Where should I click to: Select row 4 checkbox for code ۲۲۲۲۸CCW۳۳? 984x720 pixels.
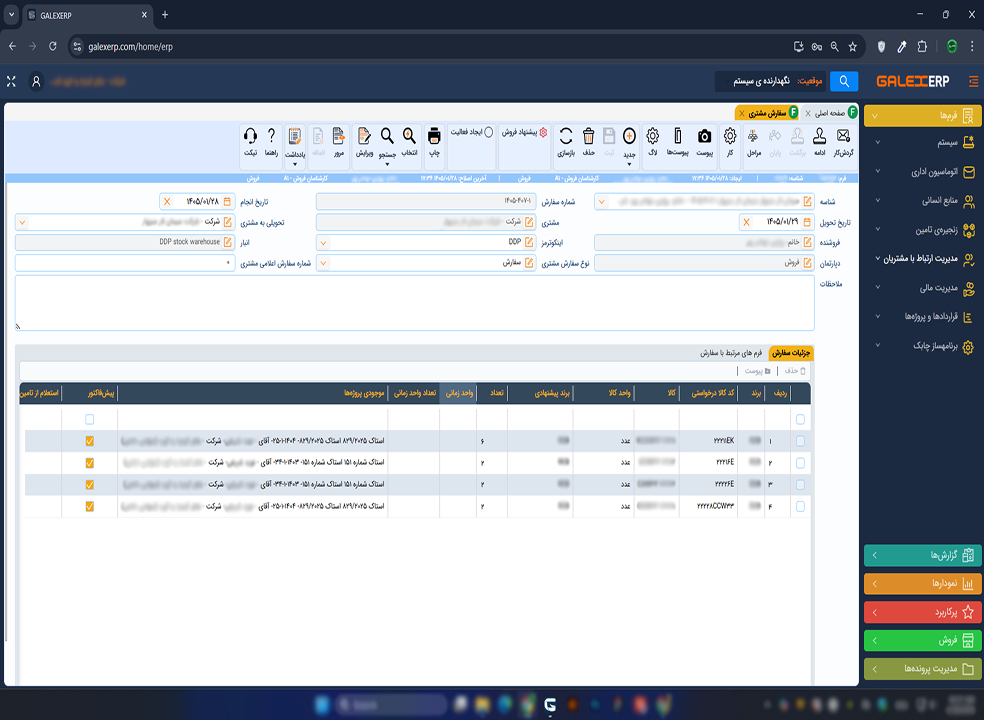coord(800,507)
